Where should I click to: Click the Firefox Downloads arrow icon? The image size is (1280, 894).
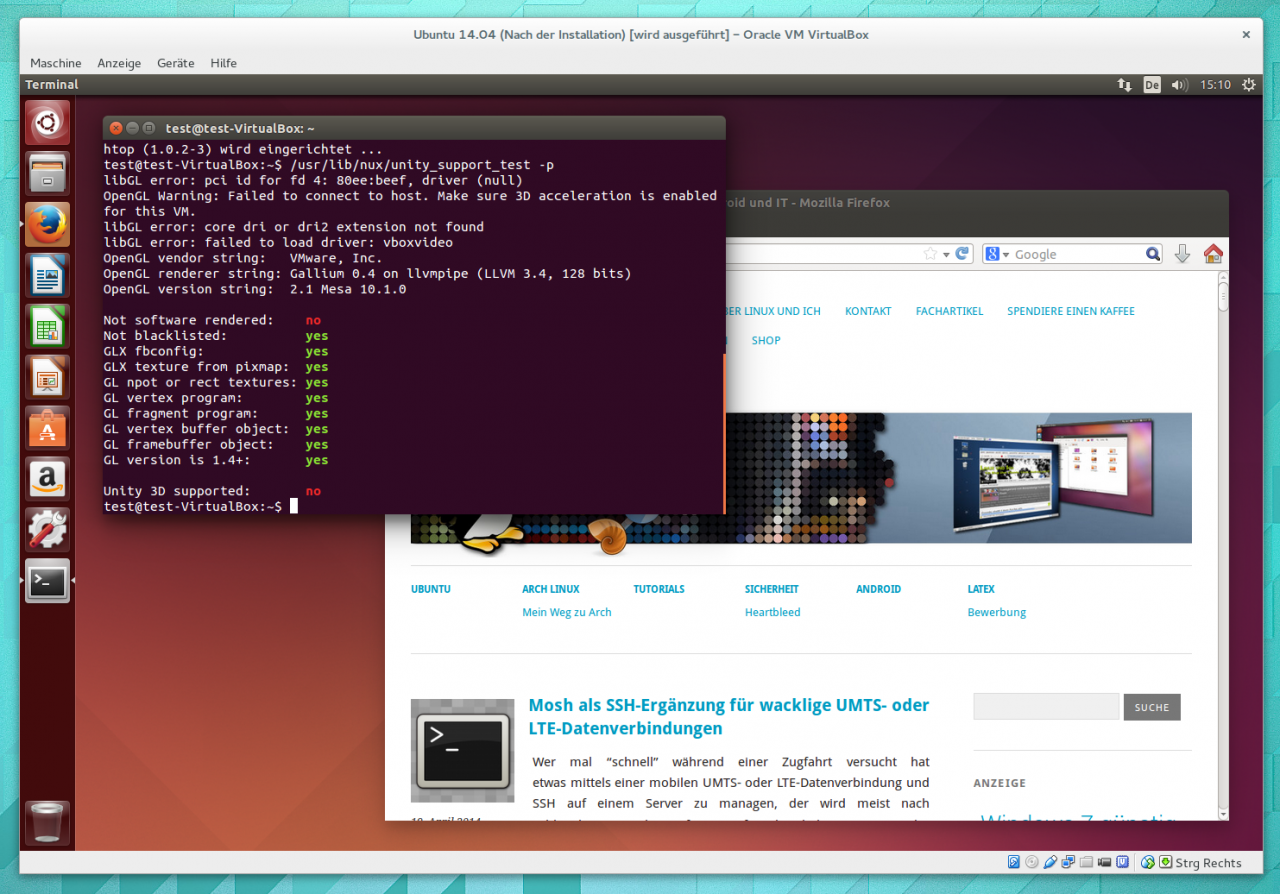click(x=1182, y=254)
